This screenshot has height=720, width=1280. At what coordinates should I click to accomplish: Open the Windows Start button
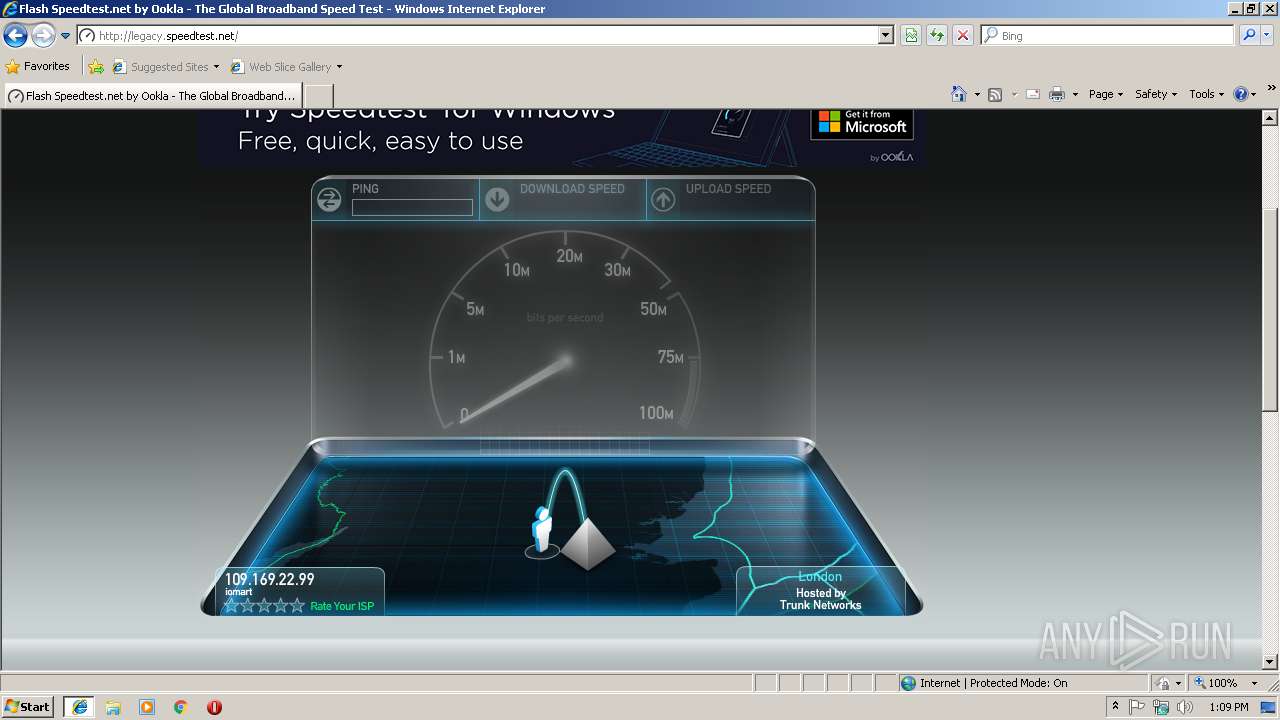click(x=28, y=706)
